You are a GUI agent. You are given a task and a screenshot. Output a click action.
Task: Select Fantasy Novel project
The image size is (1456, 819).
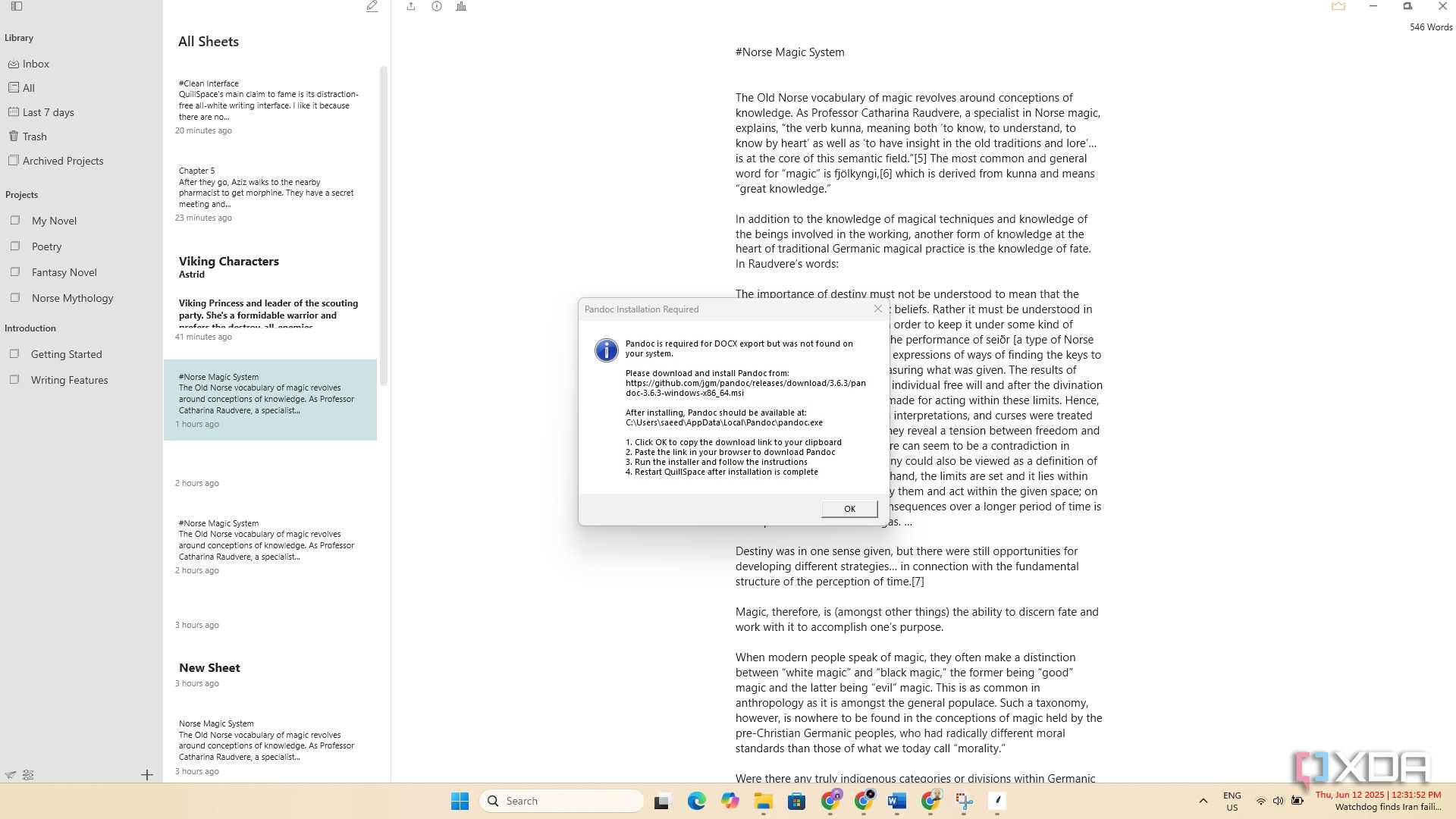[x=53, y=272]
